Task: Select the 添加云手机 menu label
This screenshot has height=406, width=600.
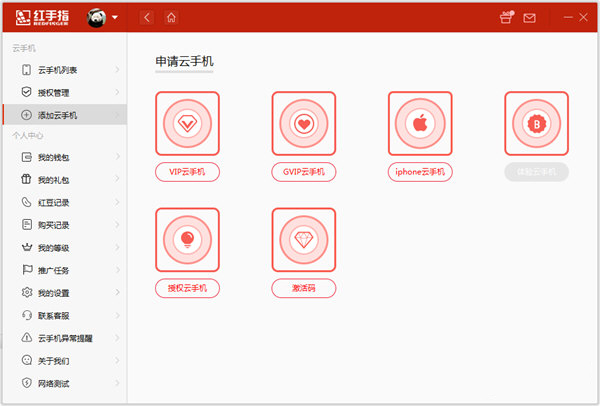Action: tap(57, 115)
